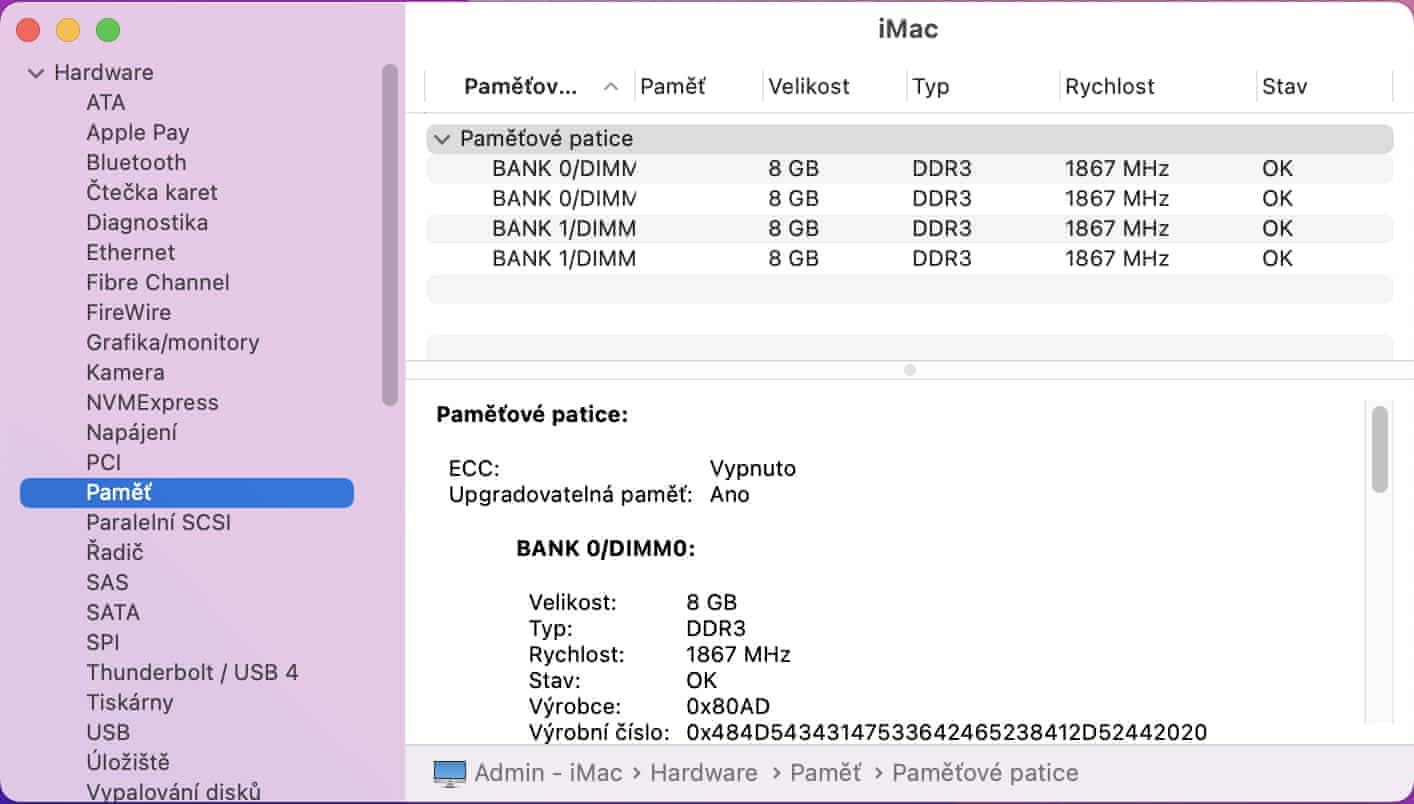The width and height of the screenshot is (1414, 804).
Task: Sort table by Velikost column
Action: pyautogui.click(x=808, y=87)
